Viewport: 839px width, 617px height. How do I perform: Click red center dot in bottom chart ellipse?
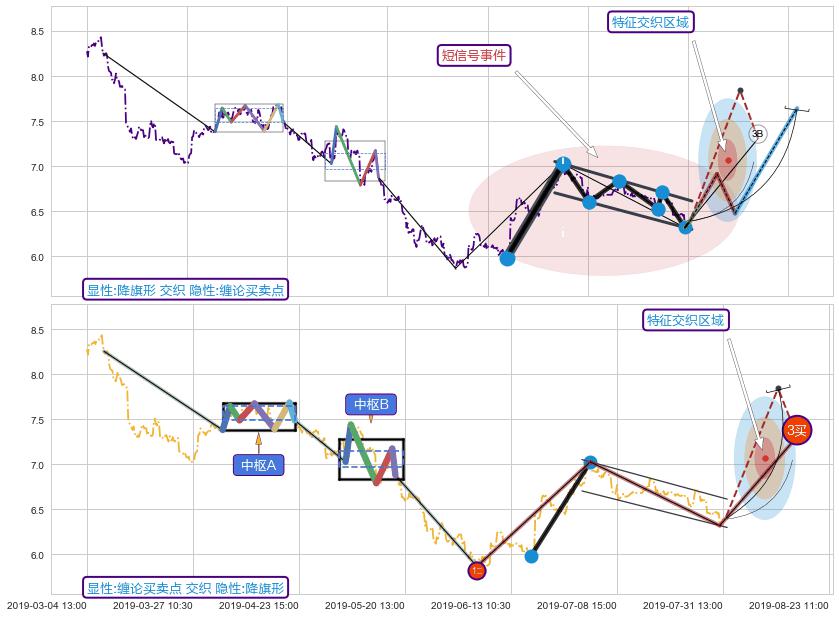765,459
